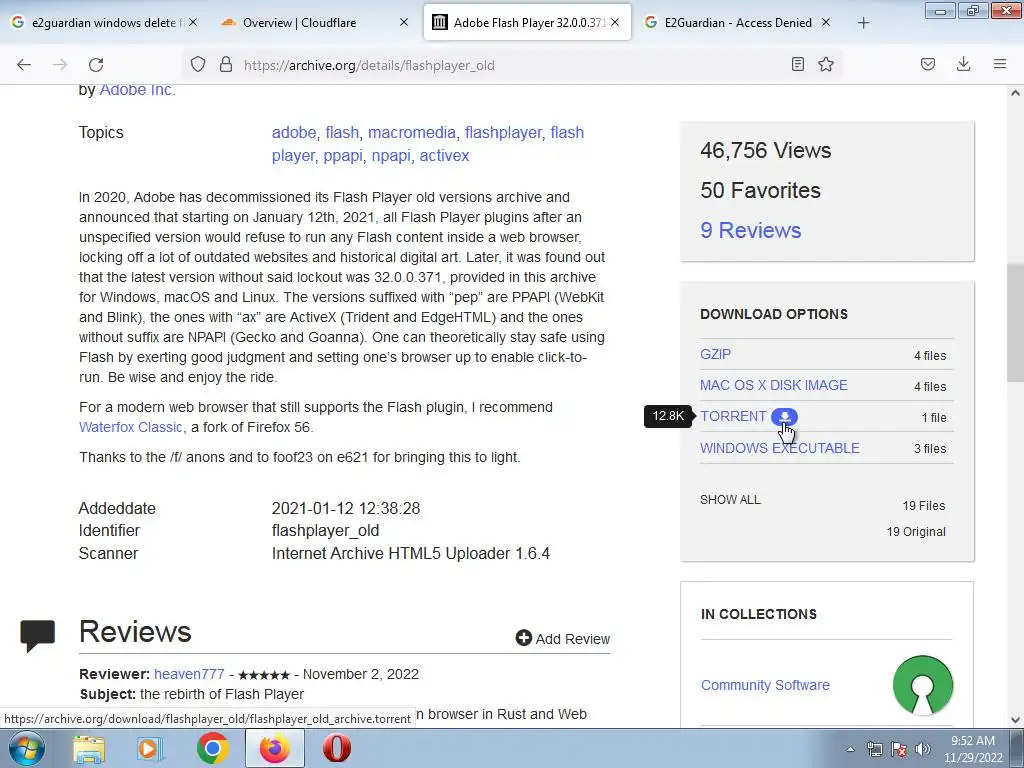Open Firefox application menu (hamburger)
The image size is (1024, 768).
[1000, 64]
